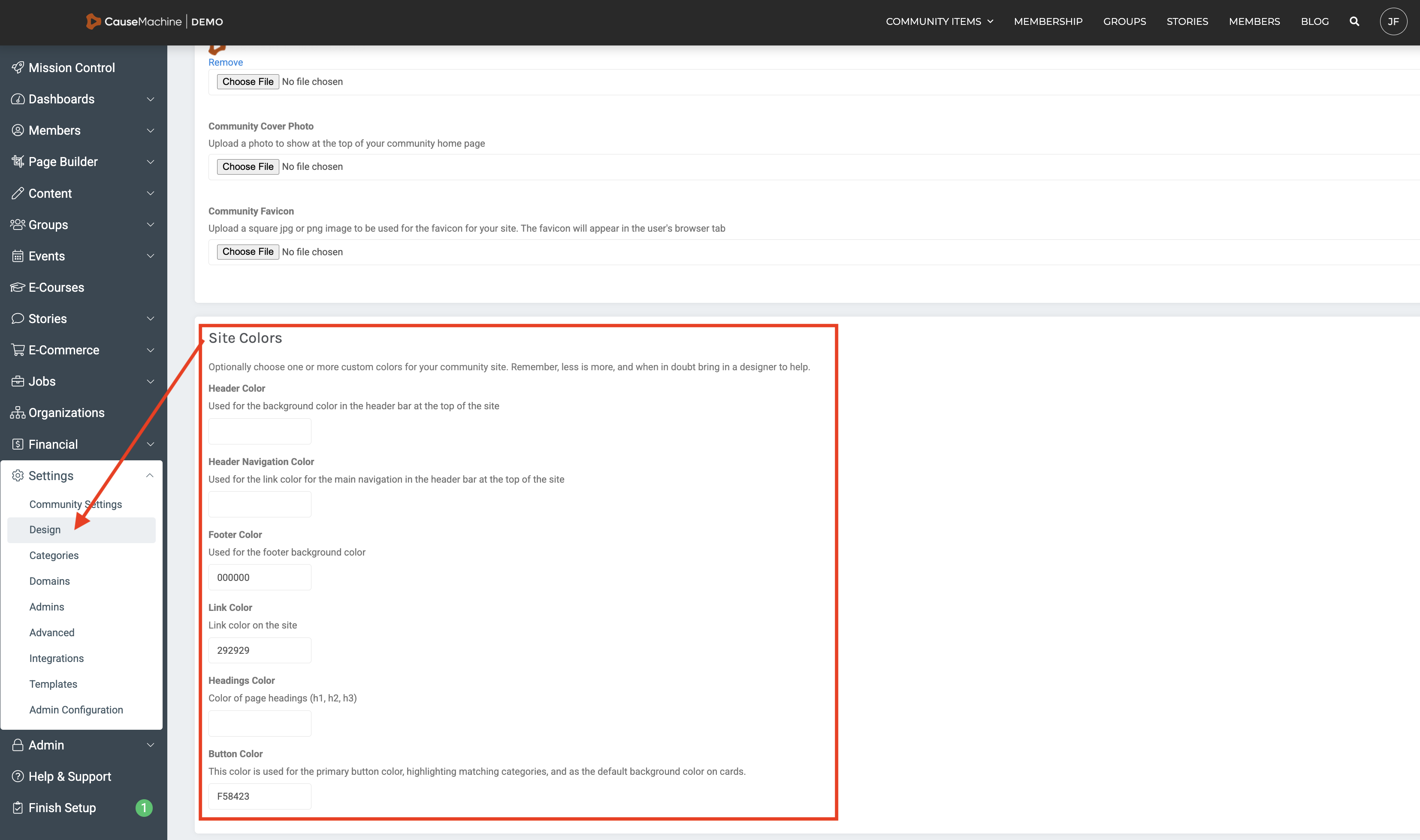Viewport: 1420px width, 840px height.
Task: Choose file for Community Favicon
Action: coord(248,251)
